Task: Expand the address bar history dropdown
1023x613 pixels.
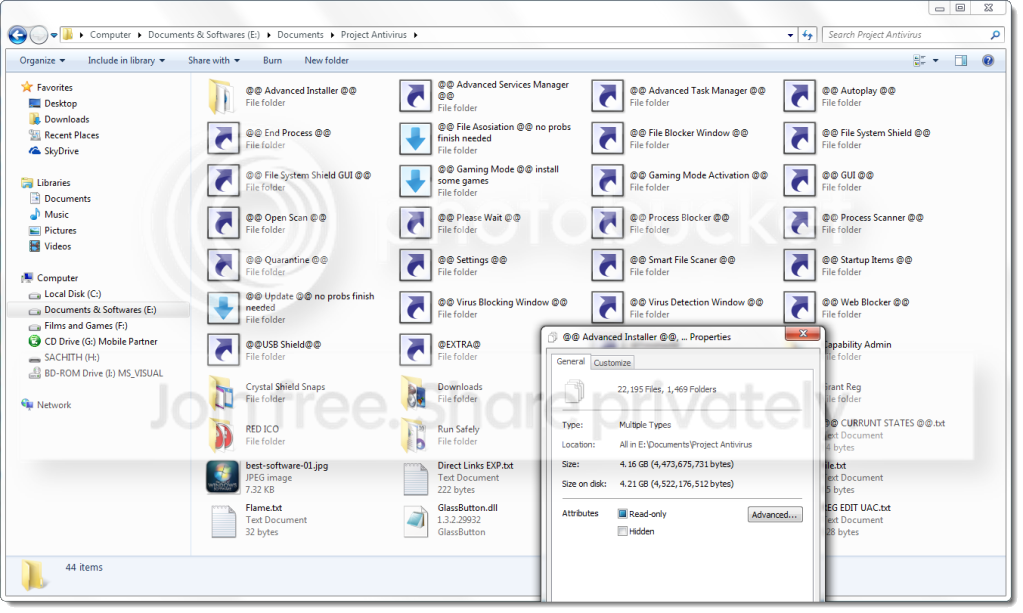Action: point(790,35)
